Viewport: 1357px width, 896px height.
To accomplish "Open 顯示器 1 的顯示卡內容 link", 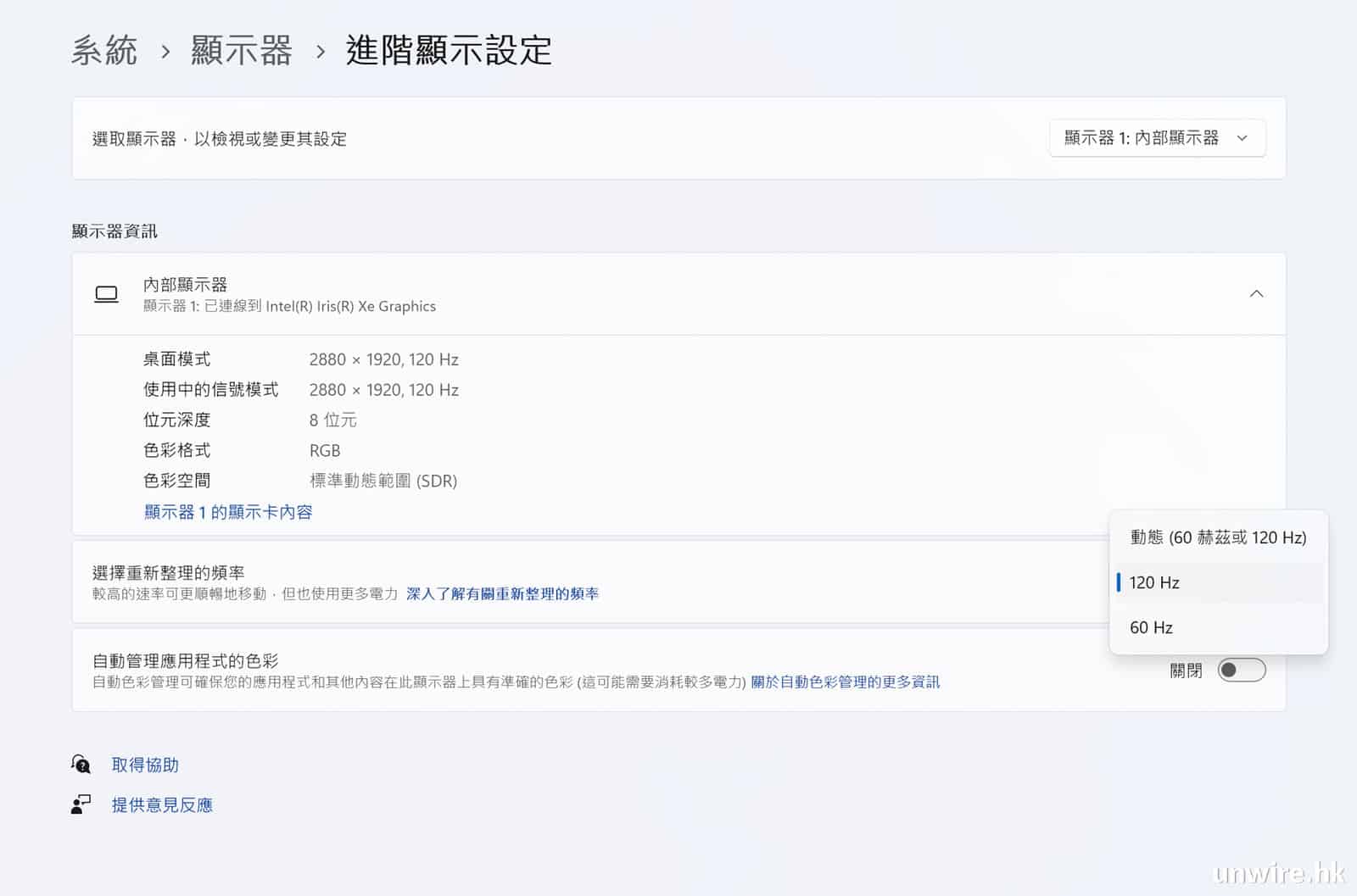I will pyautogui.click(x=228, y=512).
